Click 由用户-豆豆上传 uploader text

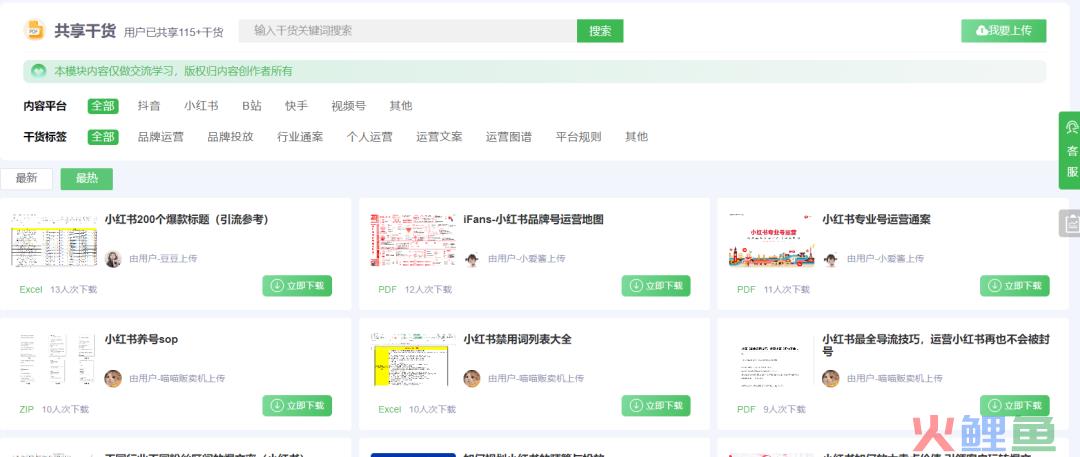163,258
